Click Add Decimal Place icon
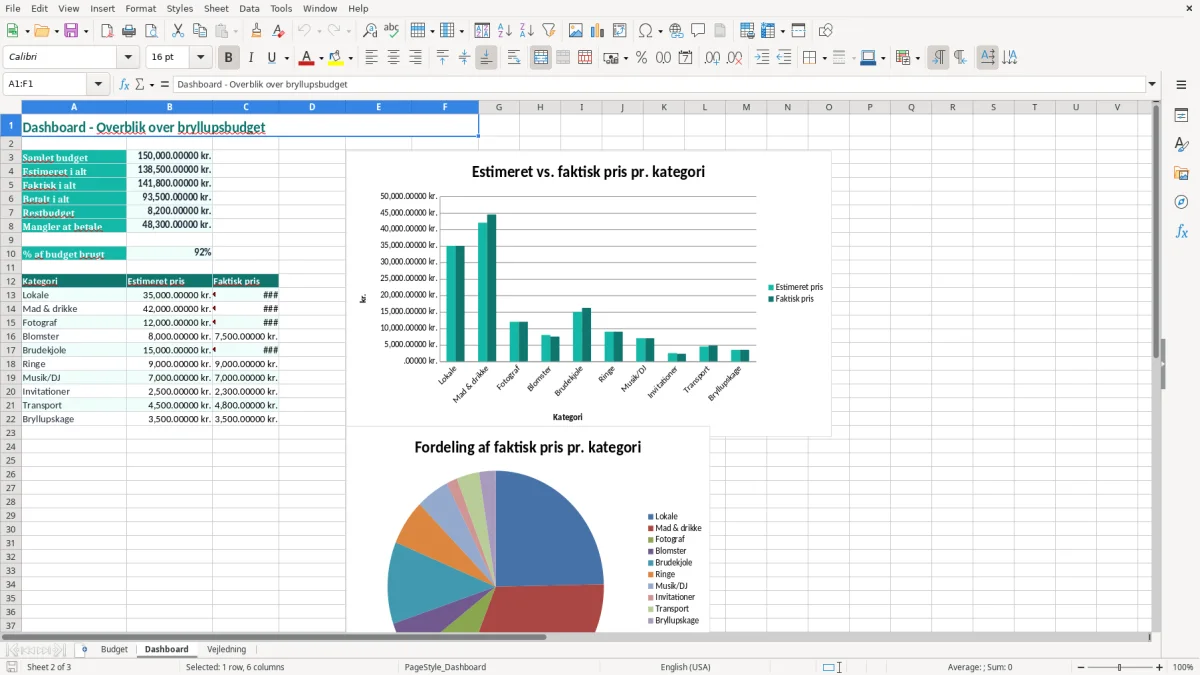Screen dimensions: 1200x675 point(712,58)
